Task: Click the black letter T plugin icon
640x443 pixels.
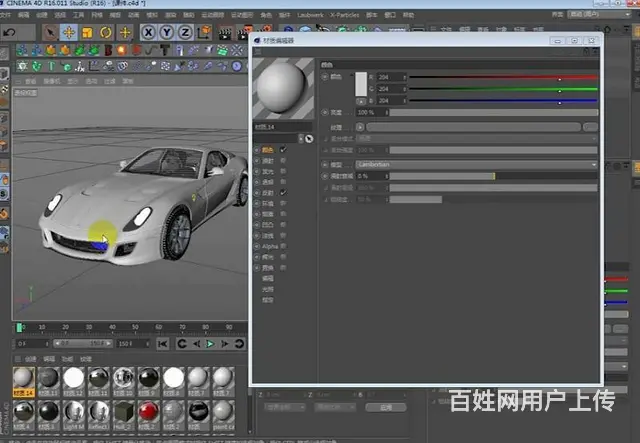Action: pyautogui.click(x=165, y=50)
